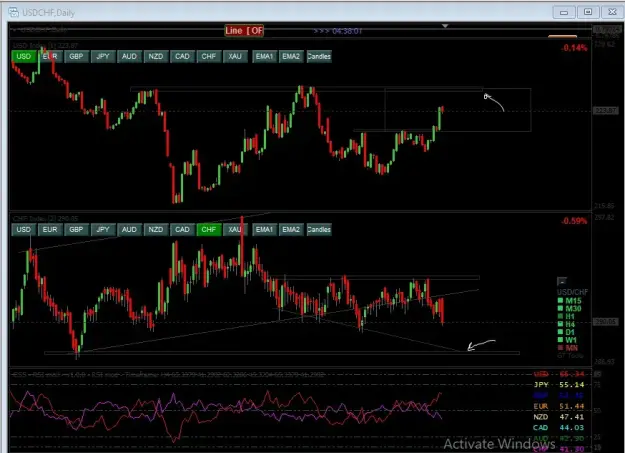Click the -0.59% change value
Image resolution: width=625 pixels, height=453 pixels.
tap(574, 221)
